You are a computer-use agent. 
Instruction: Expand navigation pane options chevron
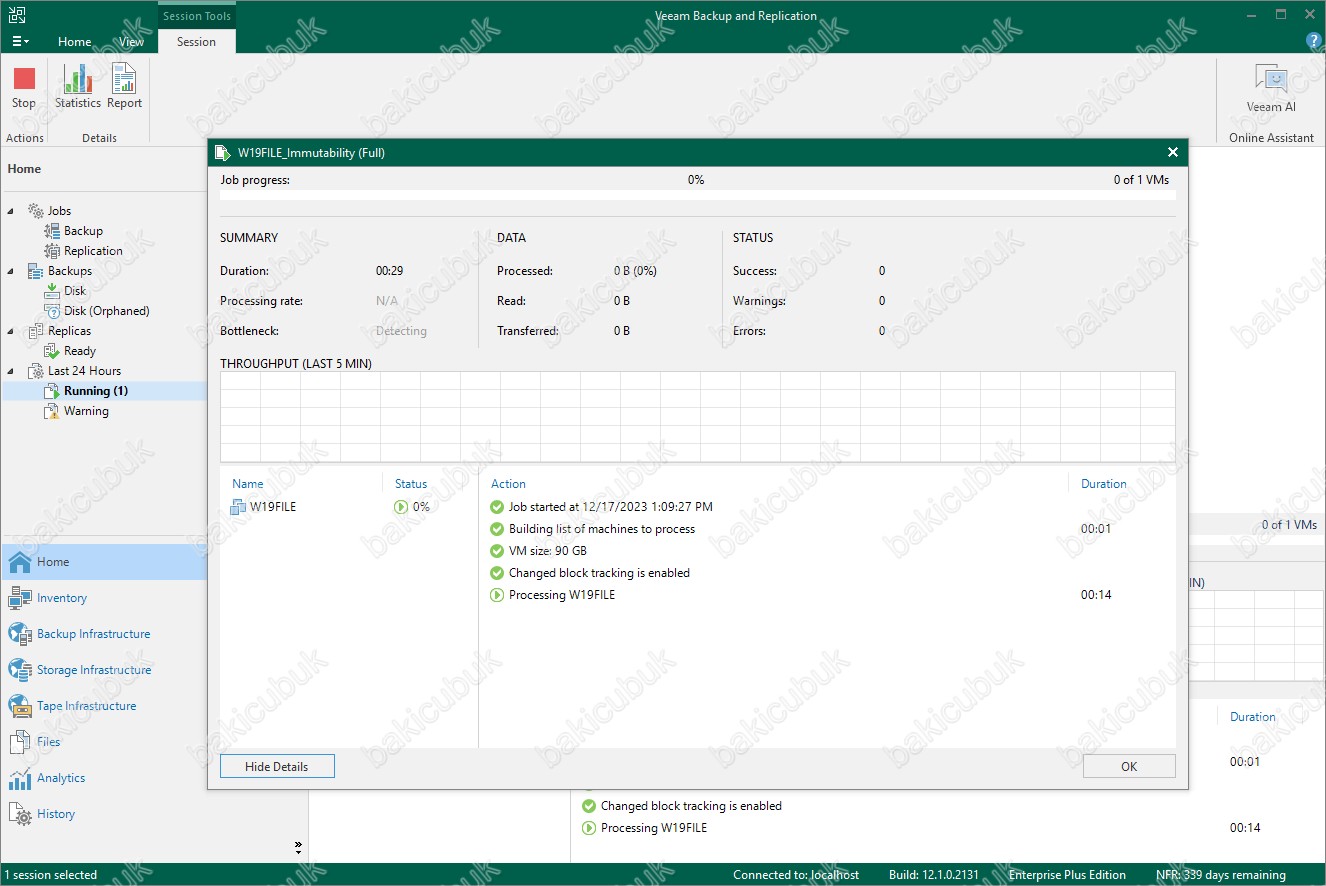(x=298, y=847)
